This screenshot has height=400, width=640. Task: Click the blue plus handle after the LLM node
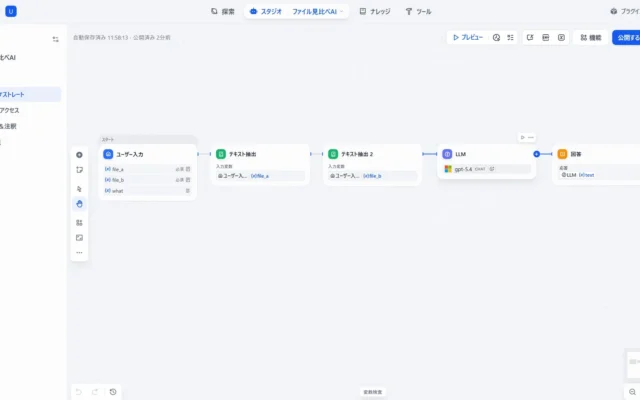click(537, 154)
